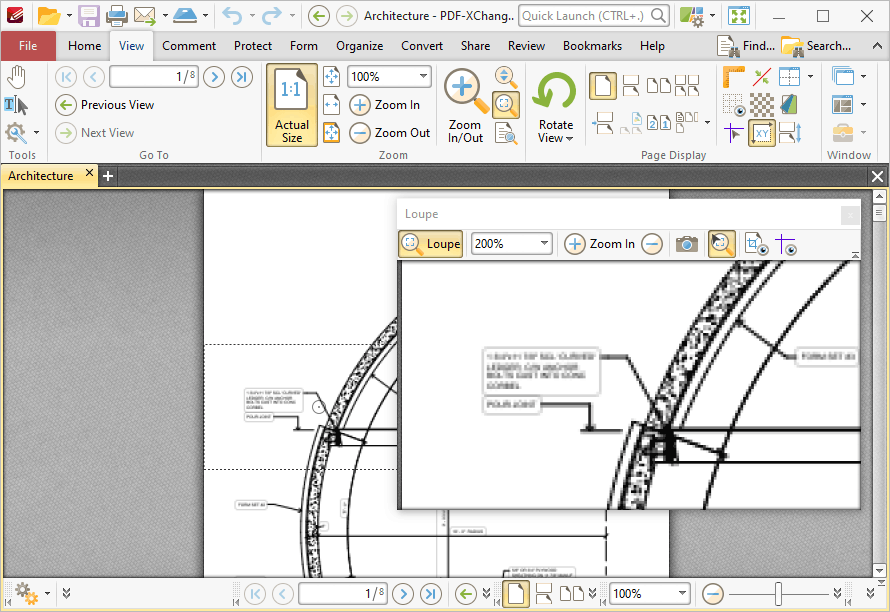Switch to the Protect tab
Image resolution: width=890 pixels, height=612 pixels.
point(253,46)
